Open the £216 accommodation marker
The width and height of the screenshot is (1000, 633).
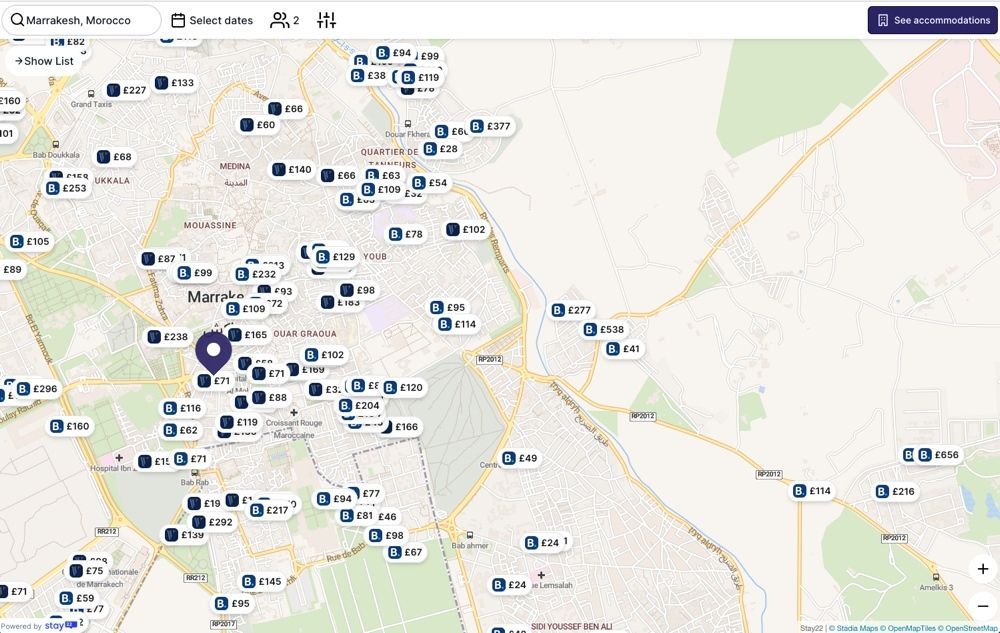(895, 491)
